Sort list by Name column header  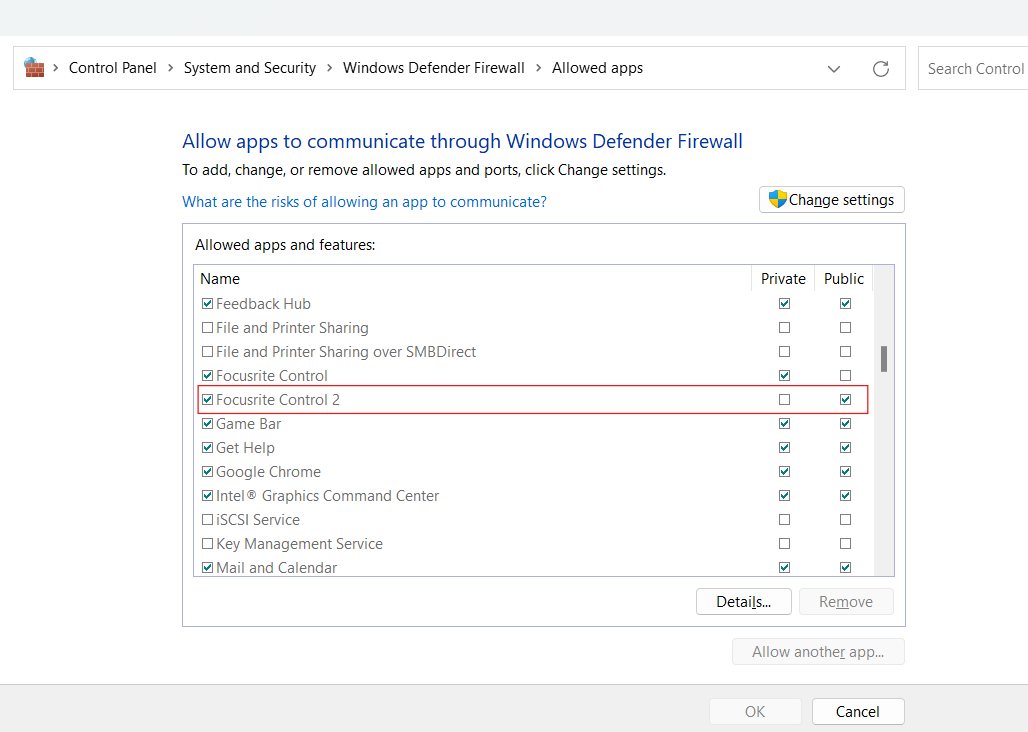(x=473, y=279)
